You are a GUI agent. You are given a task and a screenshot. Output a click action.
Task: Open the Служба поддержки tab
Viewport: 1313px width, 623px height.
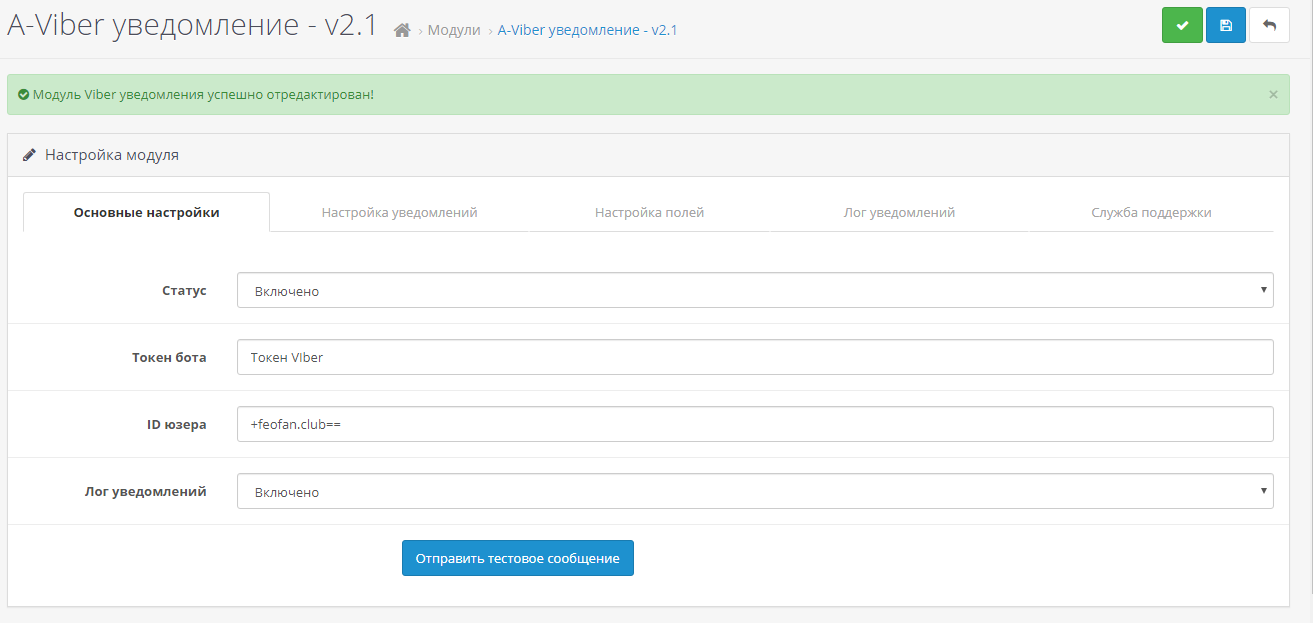tap(1151, 212)
